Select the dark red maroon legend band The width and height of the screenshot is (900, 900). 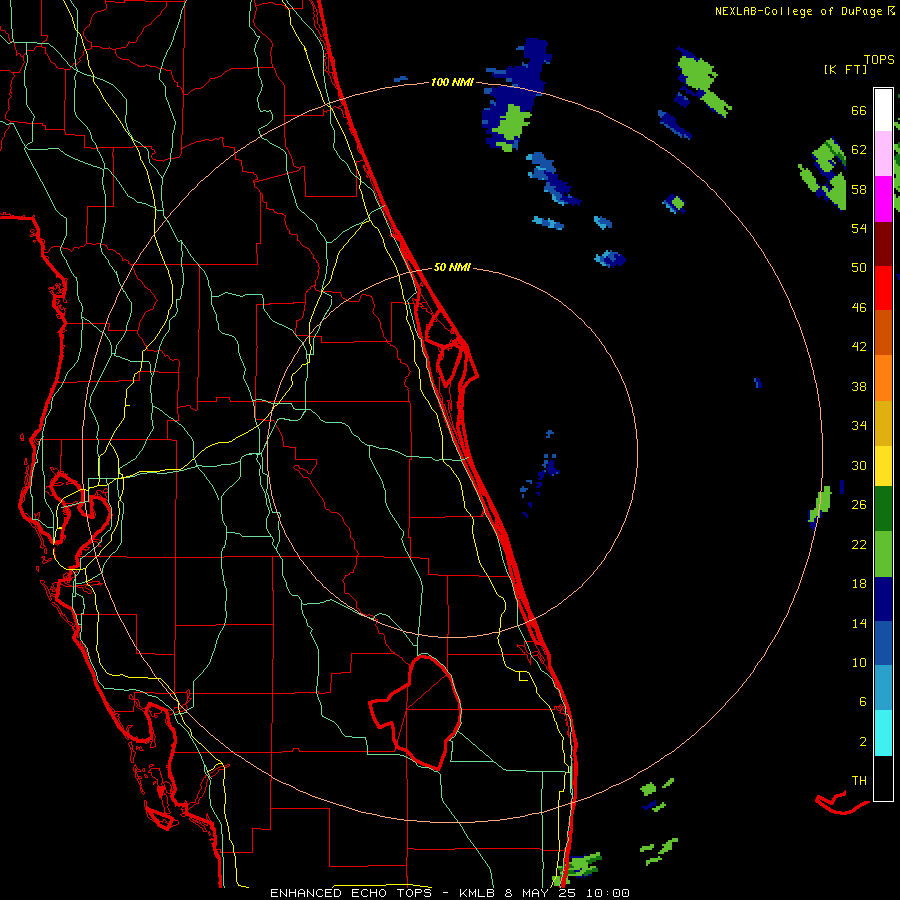(883, 244)
